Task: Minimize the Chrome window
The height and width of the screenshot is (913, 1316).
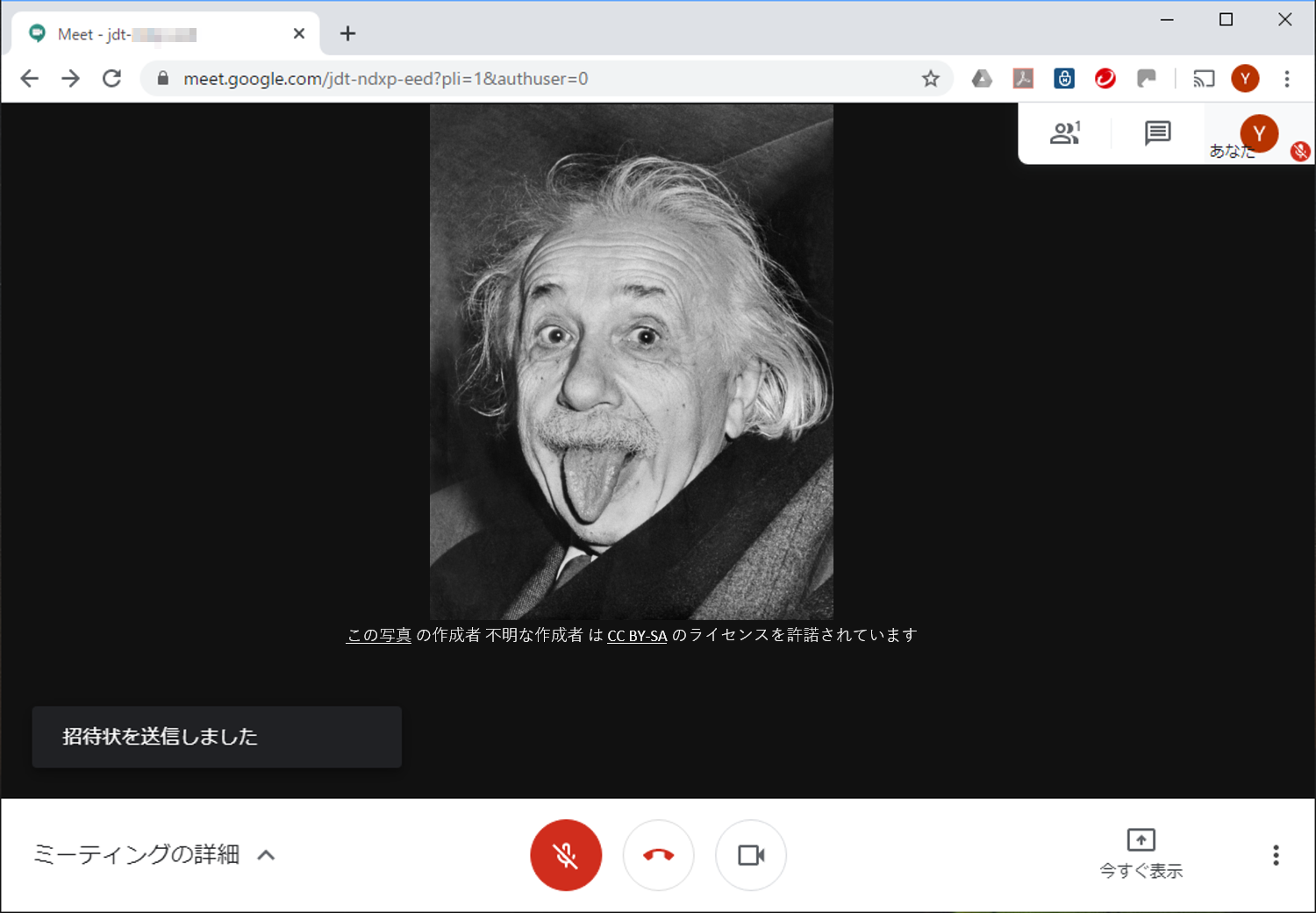Action: tap(1167, 19)
